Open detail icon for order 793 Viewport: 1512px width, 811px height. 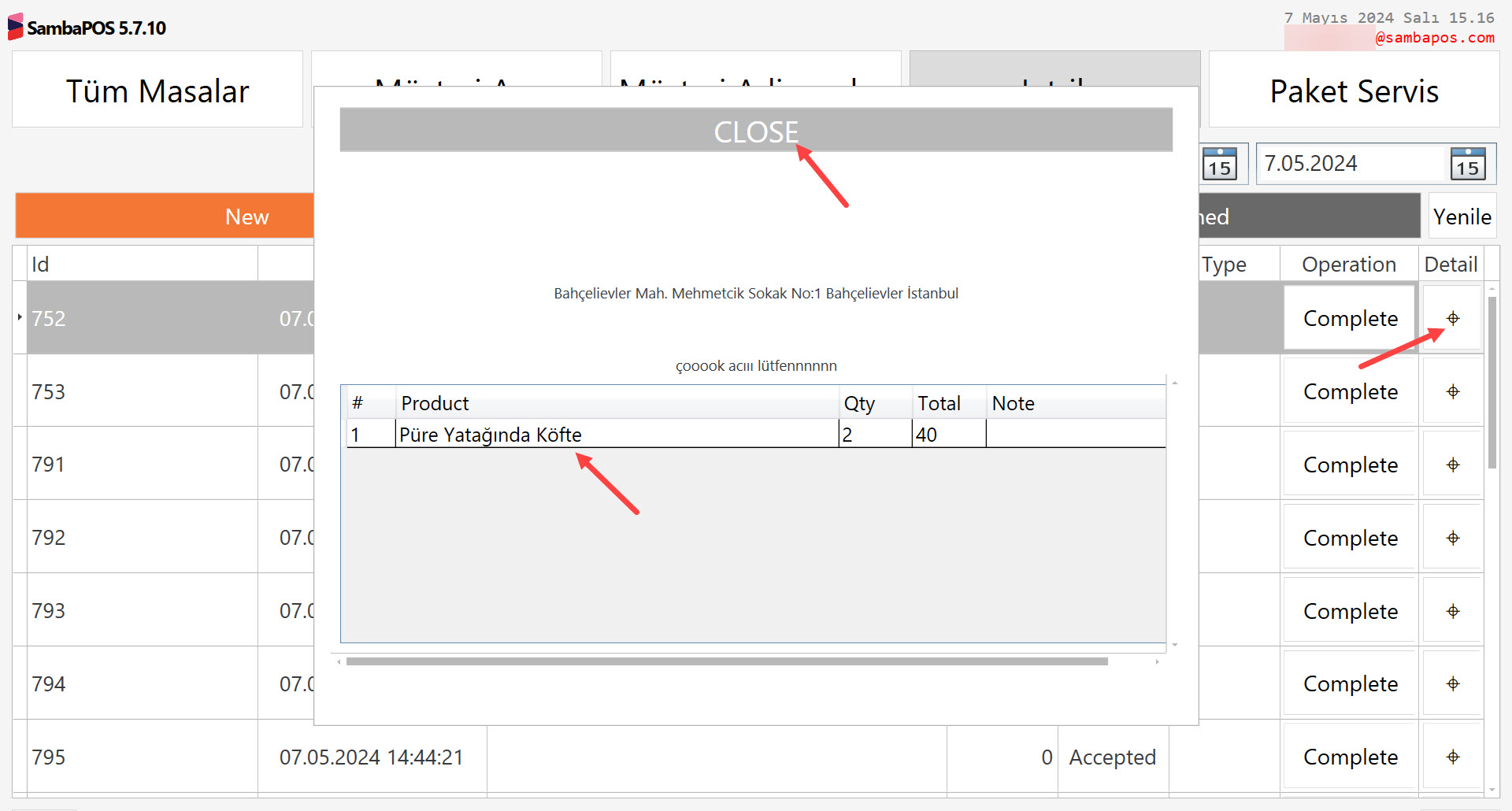[x=1453, y=611]
